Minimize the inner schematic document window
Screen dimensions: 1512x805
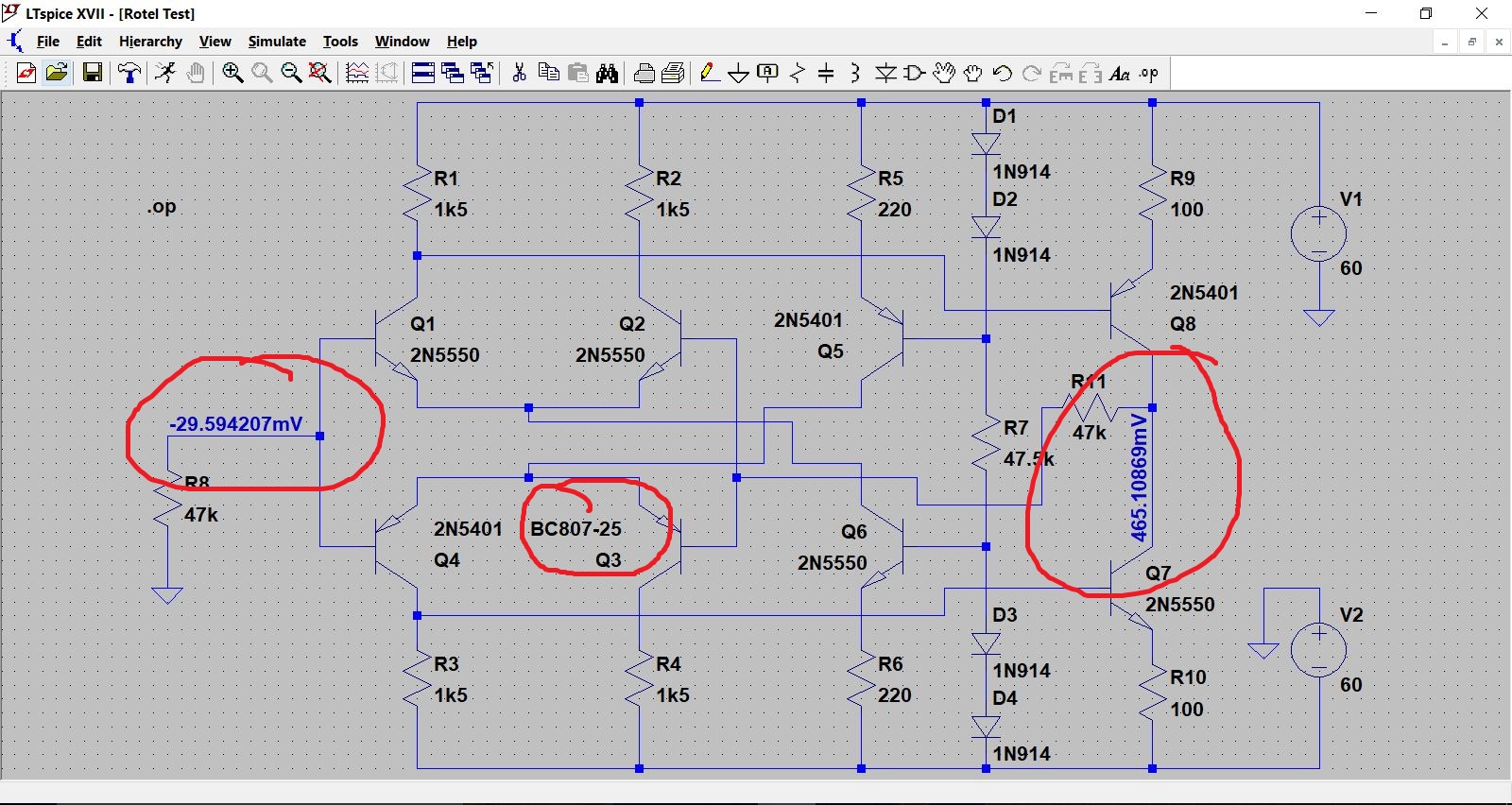coord(1445,42)
